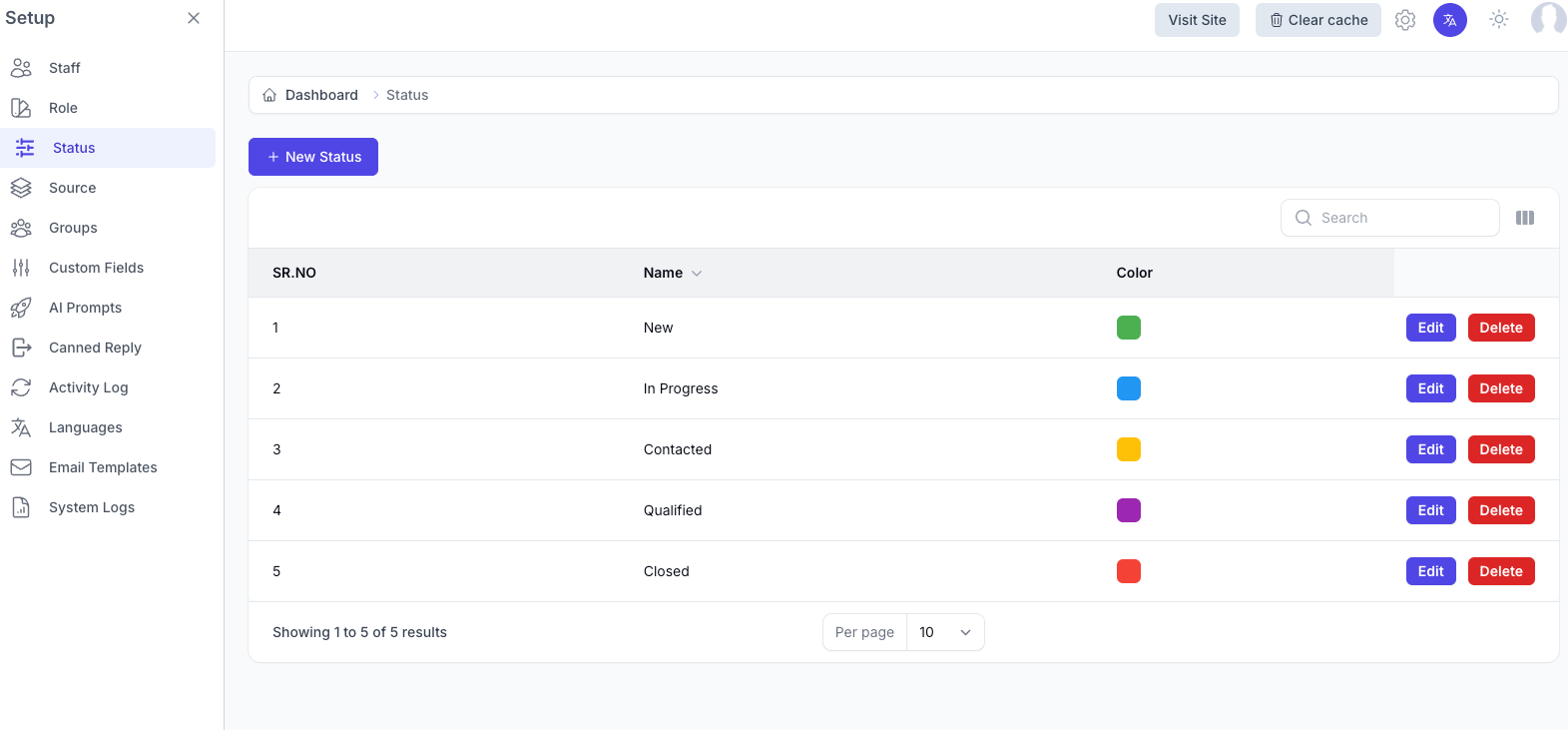Image resolution: width=1568 pixels, height=730 pixels.
Task: Delete the Closed status
Action: [x=1501, y=571]
